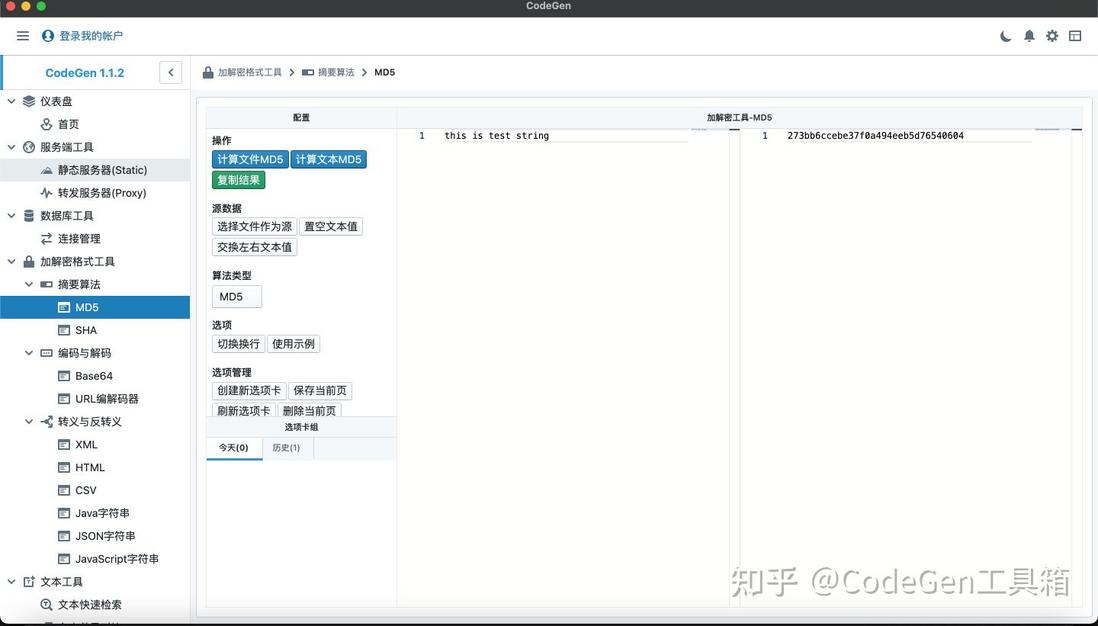Image resolution: width=1098 pixels, height=626 pixels.
Task: Click the 文本工具 edit icon
Action: click(29, 582)
